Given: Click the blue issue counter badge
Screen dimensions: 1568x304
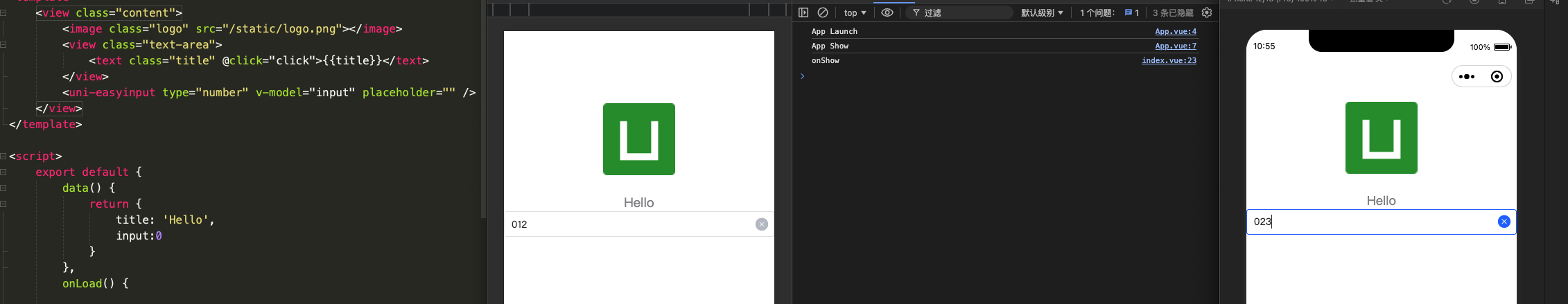Looking at the screenshot, I should pyautogui.click(x=1131, y=12).
